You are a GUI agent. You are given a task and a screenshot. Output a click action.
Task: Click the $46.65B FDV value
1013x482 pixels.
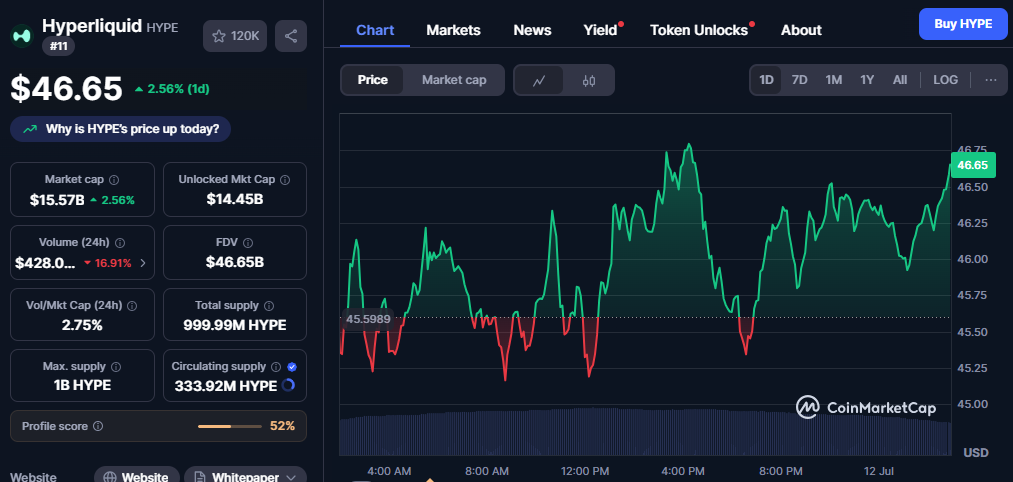[x=235, y=262]
